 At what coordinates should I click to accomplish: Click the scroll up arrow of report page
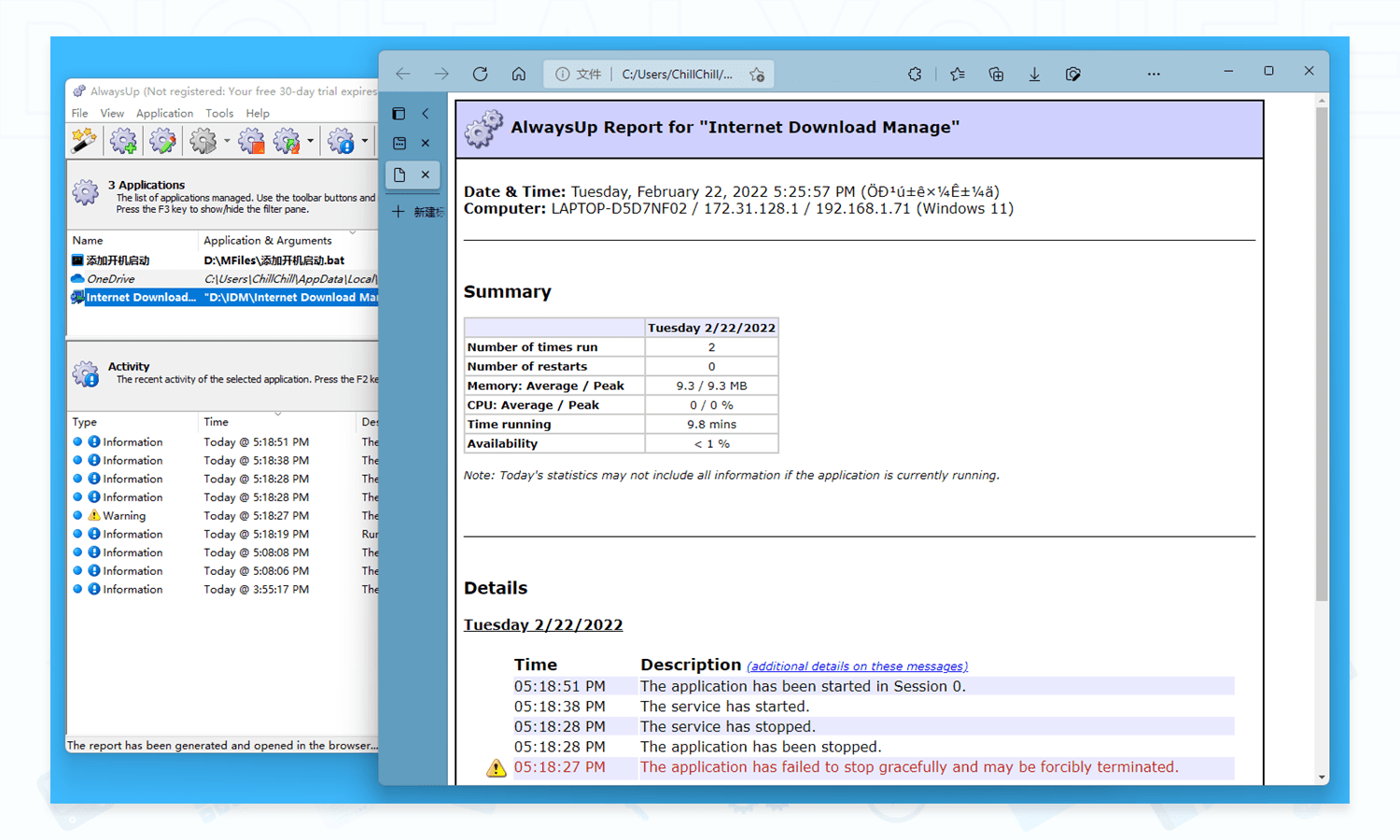pos(1322,100)
